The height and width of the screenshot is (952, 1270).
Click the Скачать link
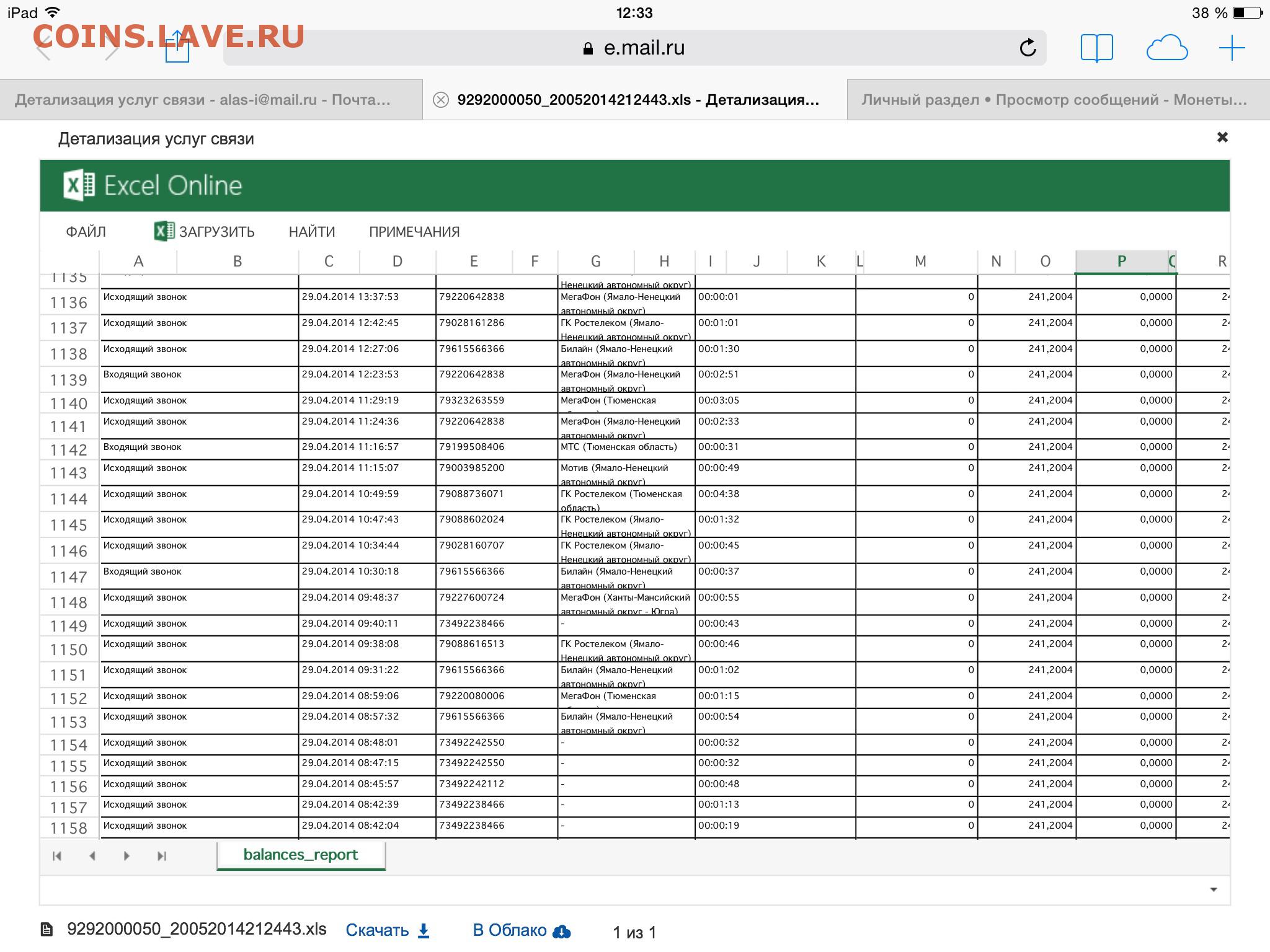point(377,930)
